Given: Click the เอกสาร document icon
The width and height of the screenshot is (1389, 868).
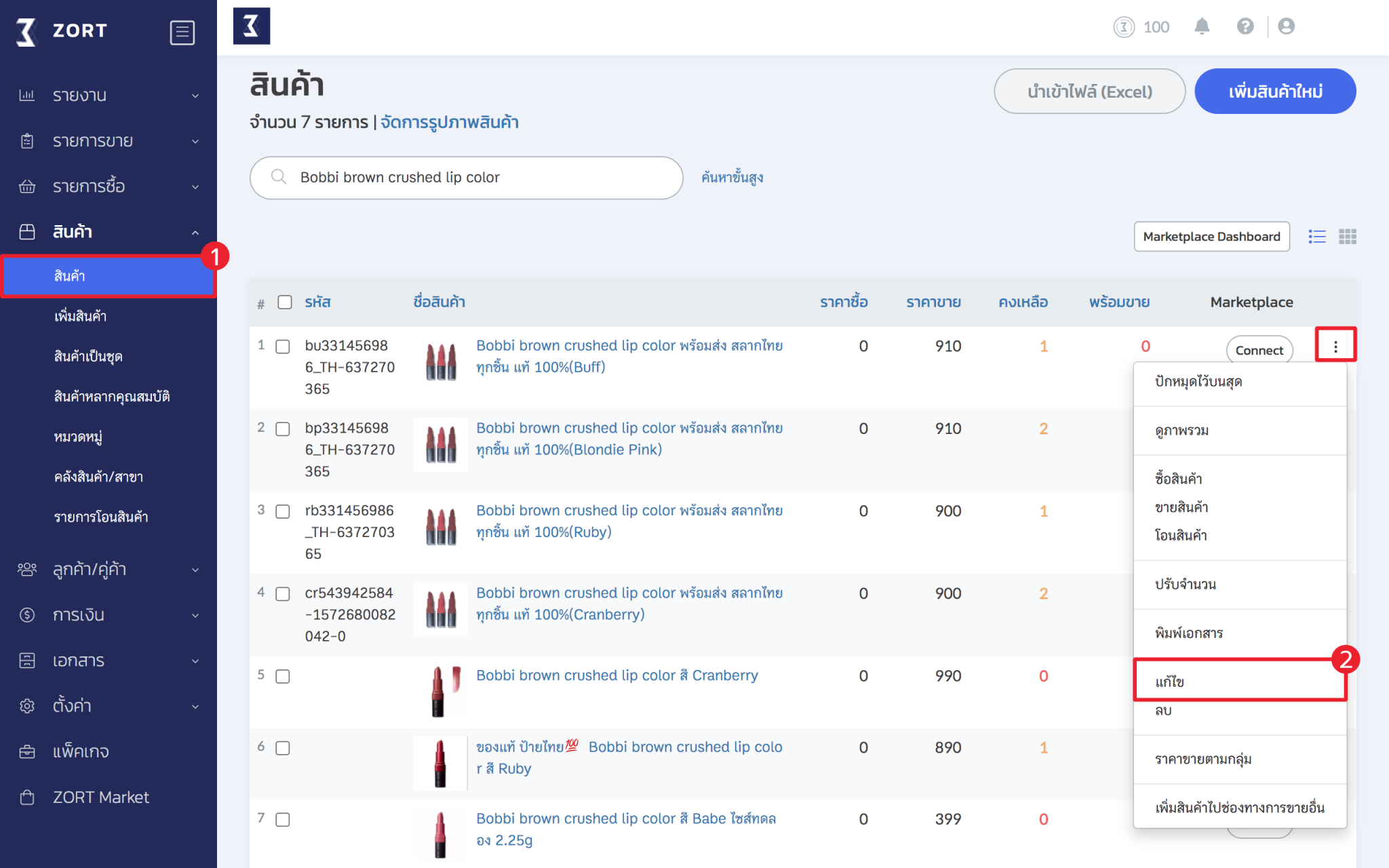Looking at the screenshot, I should point(27,660).
